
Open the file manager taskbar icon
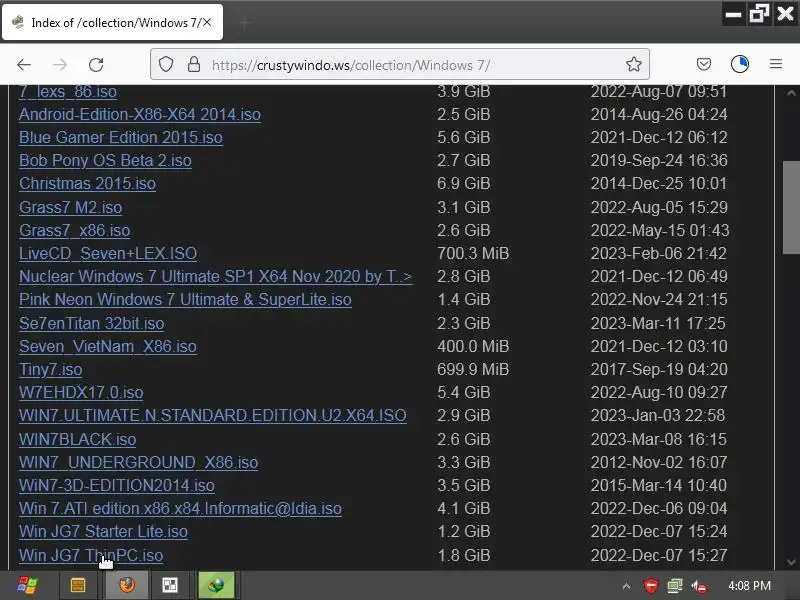pos(78,585)
